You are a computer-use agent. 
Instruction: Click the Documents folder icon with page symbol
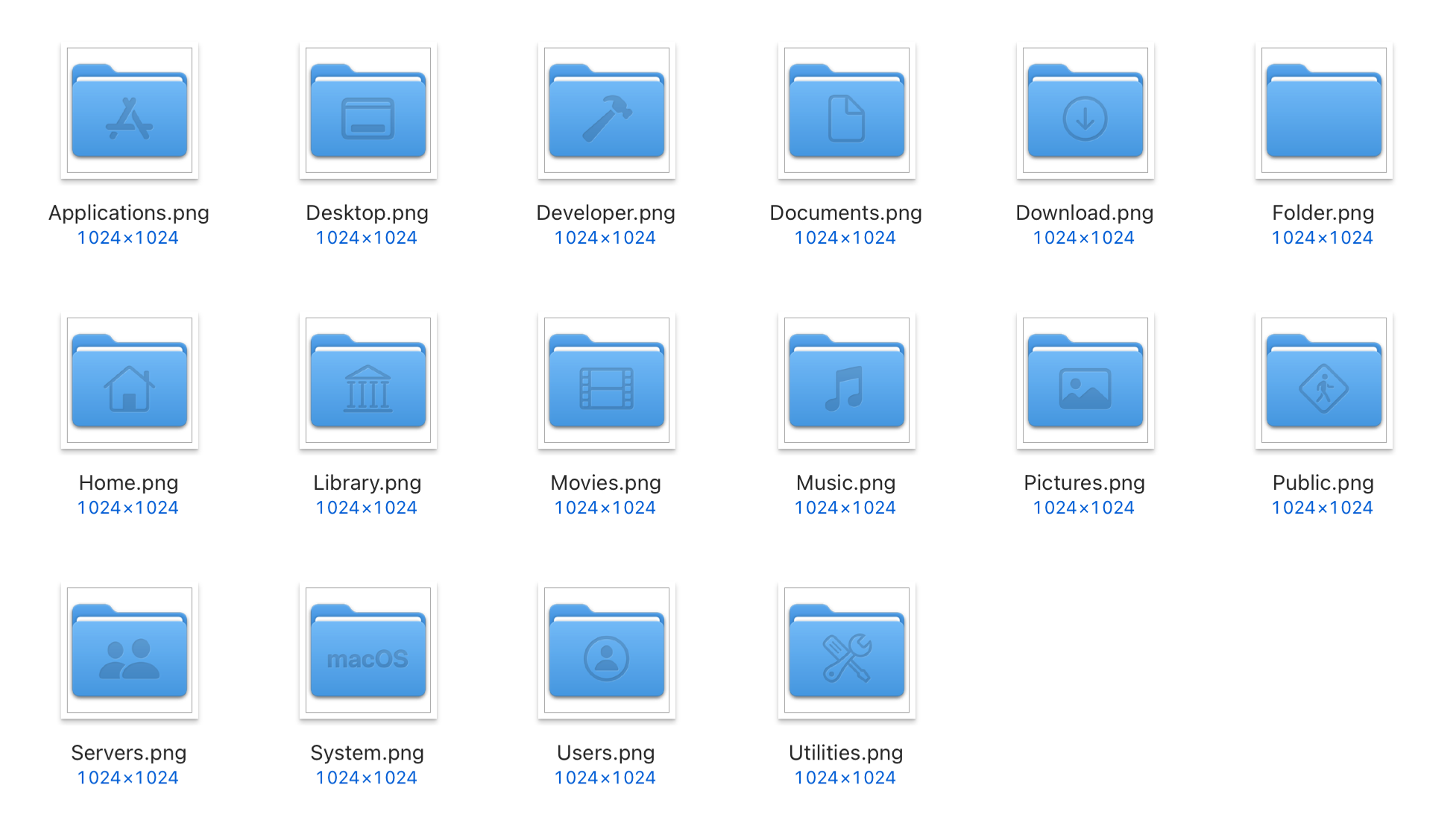pyautogui.click(x=847, y=111)
